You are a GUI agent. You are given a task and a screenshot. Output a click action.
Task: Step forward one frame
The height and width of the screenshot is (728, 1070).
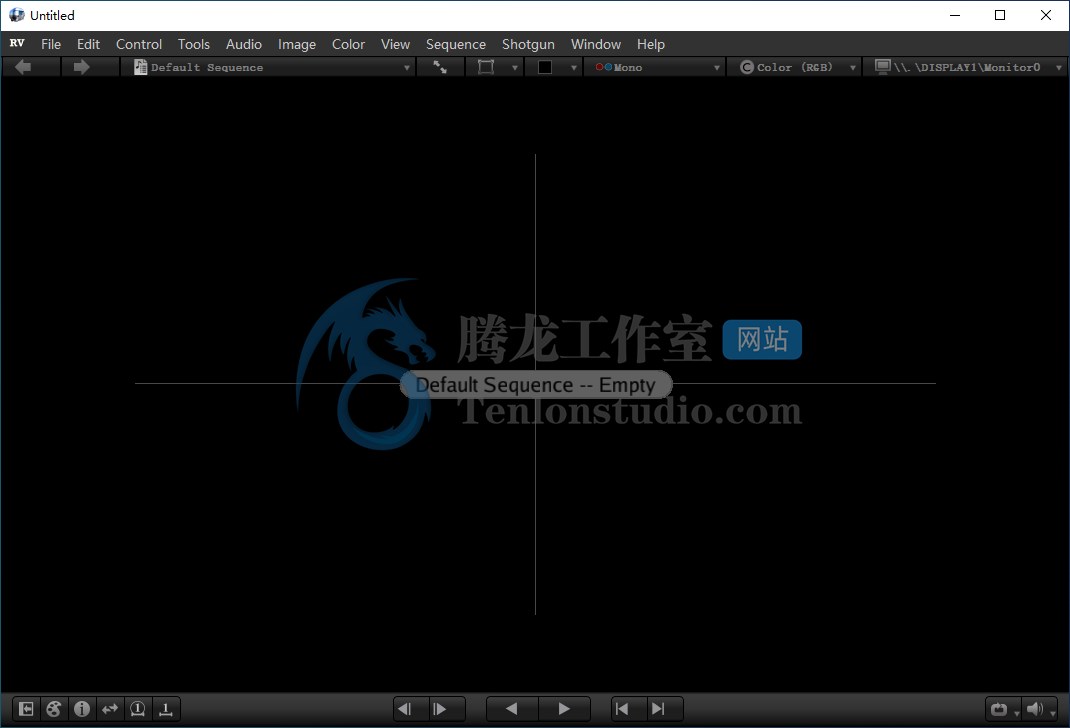(x=440, y=709)
